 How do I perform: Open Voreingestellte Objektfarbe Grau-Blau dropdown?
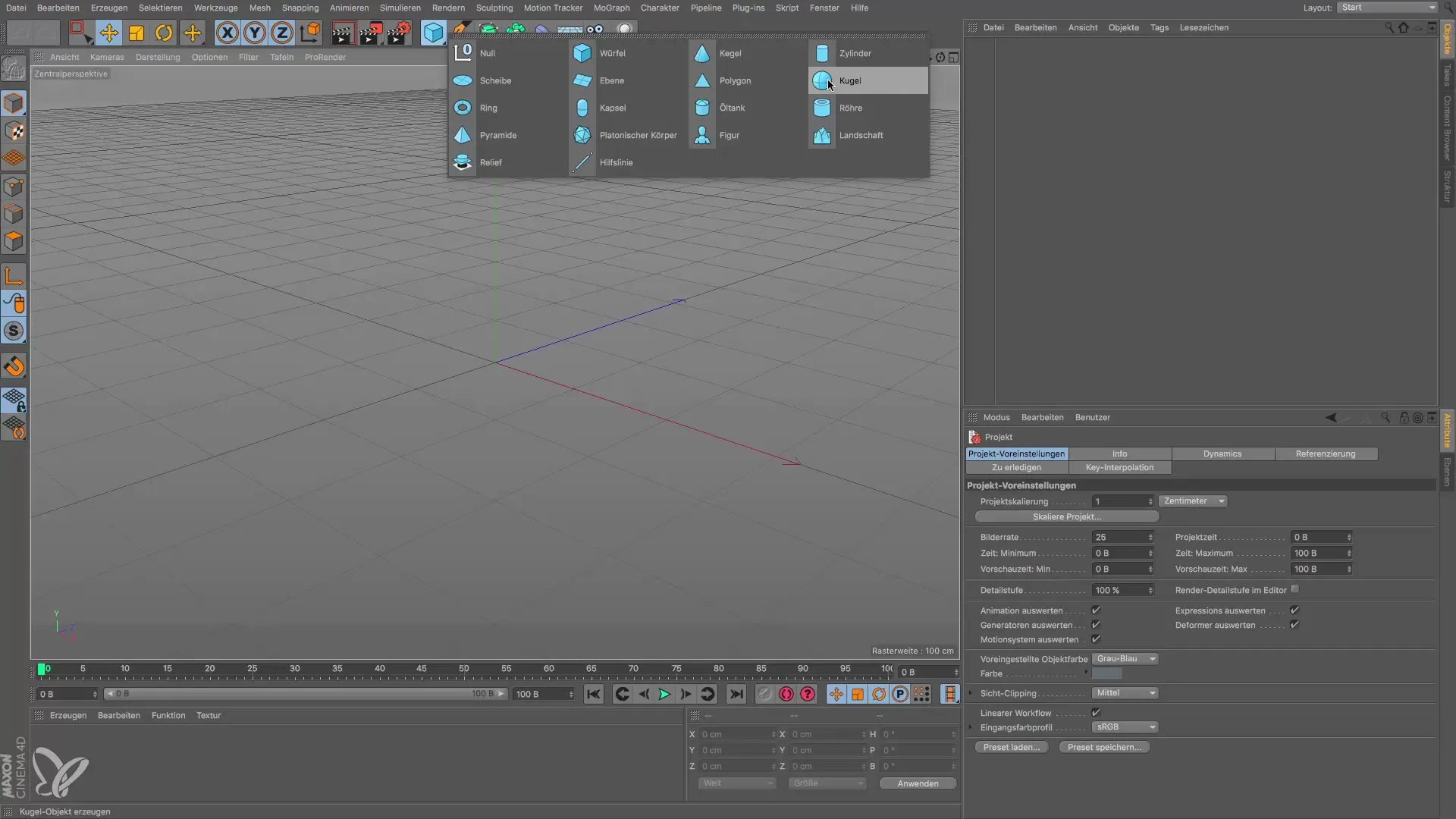(x=1125, y=659)
